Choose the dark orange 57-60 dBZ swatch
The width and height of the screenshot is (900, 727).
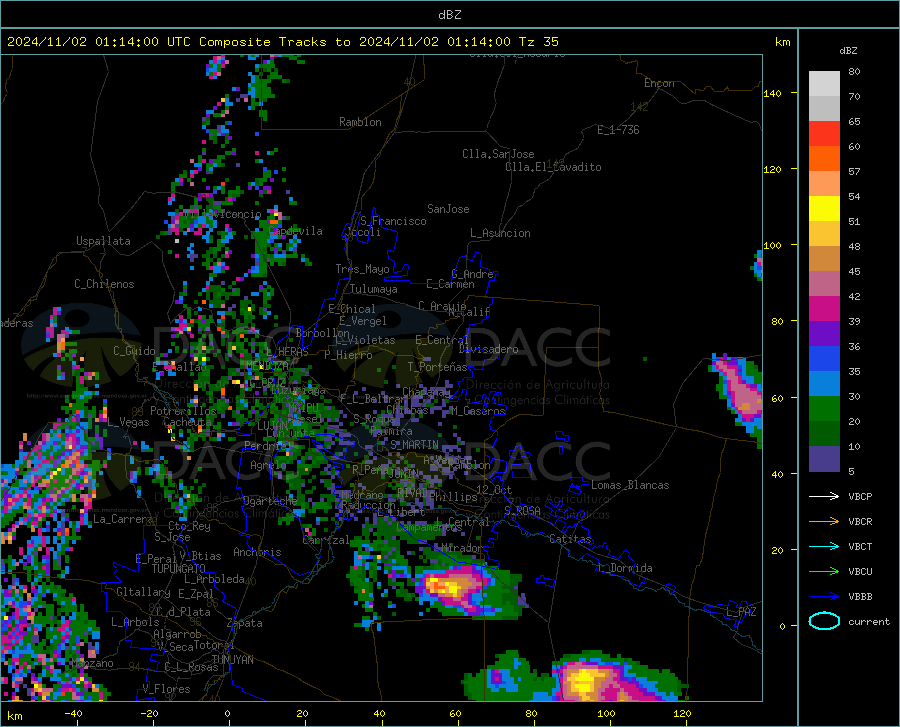coord(824,159)
